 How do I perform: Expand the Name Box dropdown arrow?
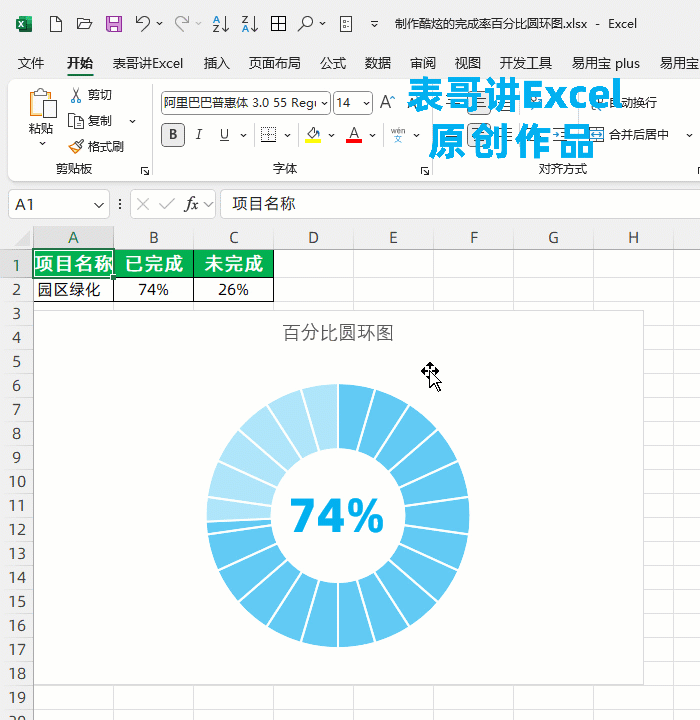point(99,204)
